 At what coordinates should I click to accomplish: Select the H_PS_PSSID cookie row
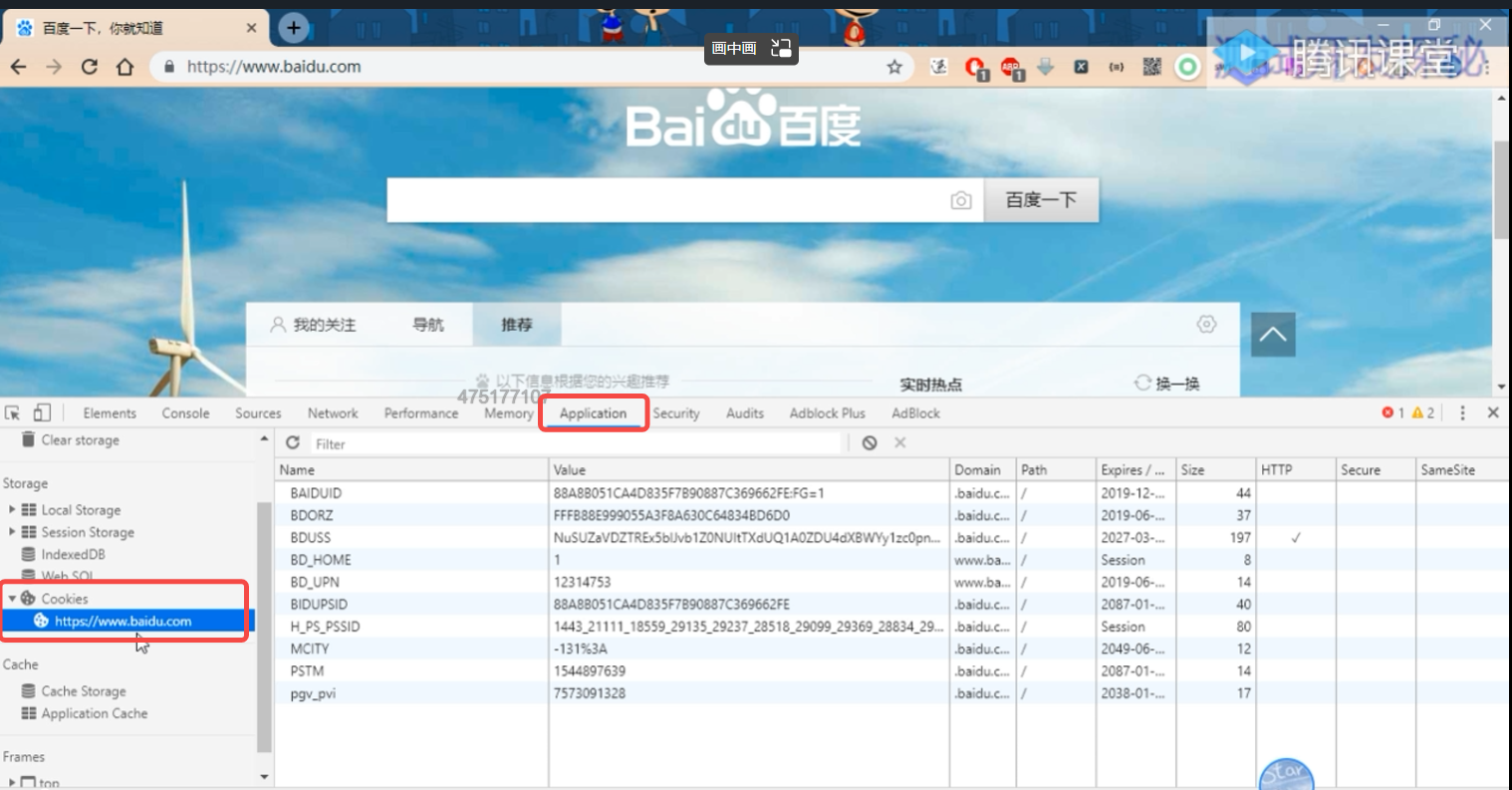pos(891,627)
